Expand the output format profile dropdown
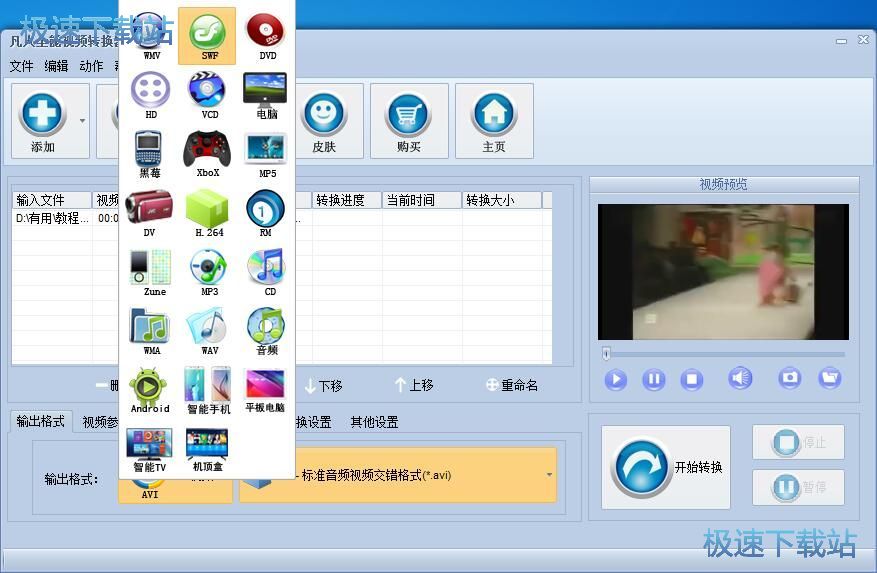The image size is (877, 573). pyautogui.click(x=549, y=475)
